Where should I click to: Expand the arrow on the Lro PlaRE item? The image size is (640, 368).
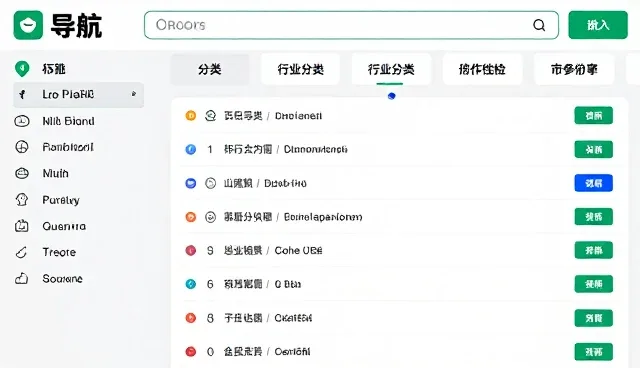point(133,94)
